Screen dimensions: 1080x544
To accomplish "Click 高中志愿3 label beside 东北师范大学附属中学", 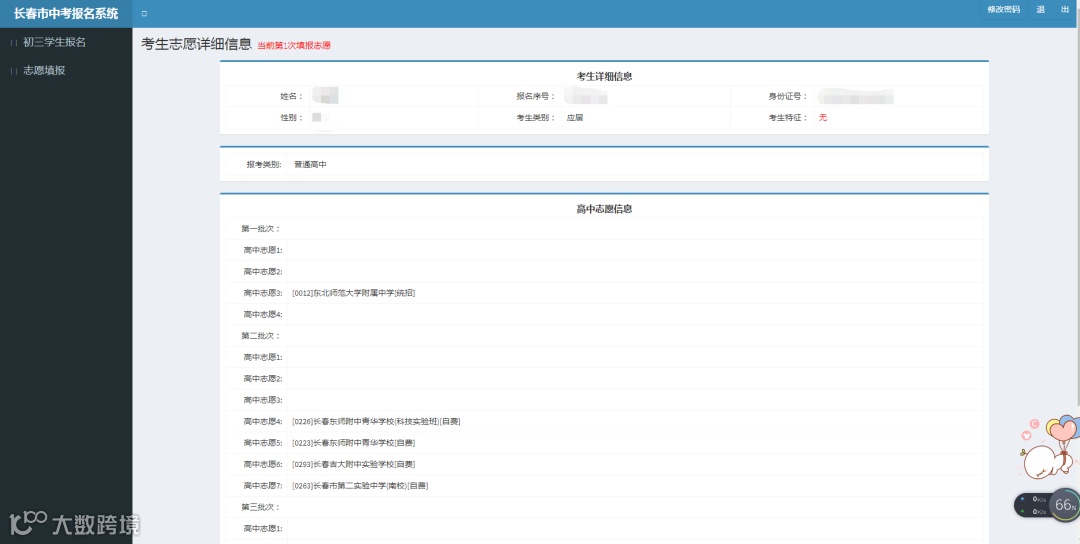I will pyautogui.click(x=263, y=293).
